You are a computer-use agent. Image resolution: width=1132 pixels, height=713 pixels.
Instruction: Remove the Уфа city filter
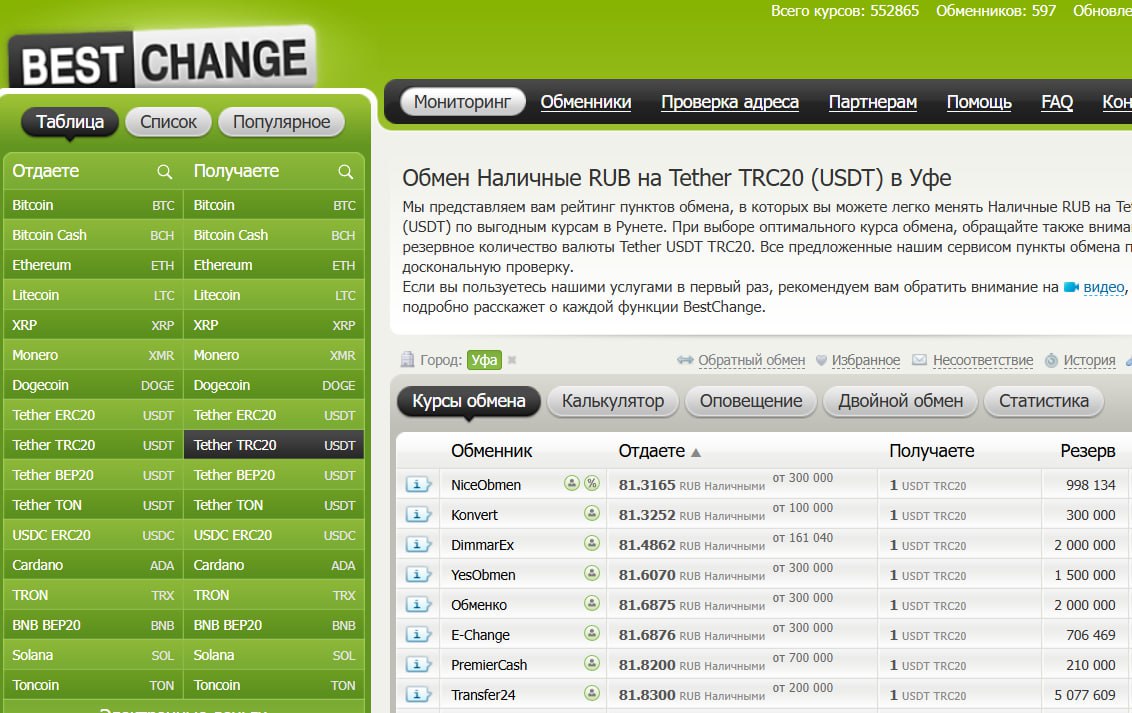tap(512, 359)
